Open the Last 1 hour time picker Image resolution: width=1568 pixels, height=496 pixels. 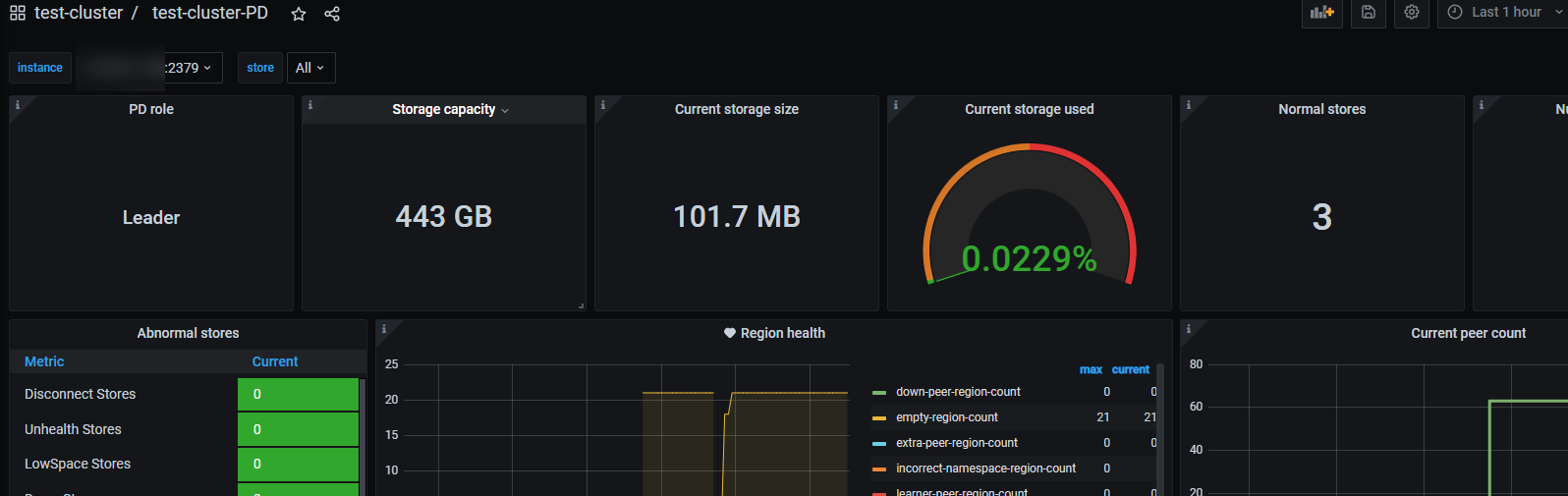coord(1503,13)
